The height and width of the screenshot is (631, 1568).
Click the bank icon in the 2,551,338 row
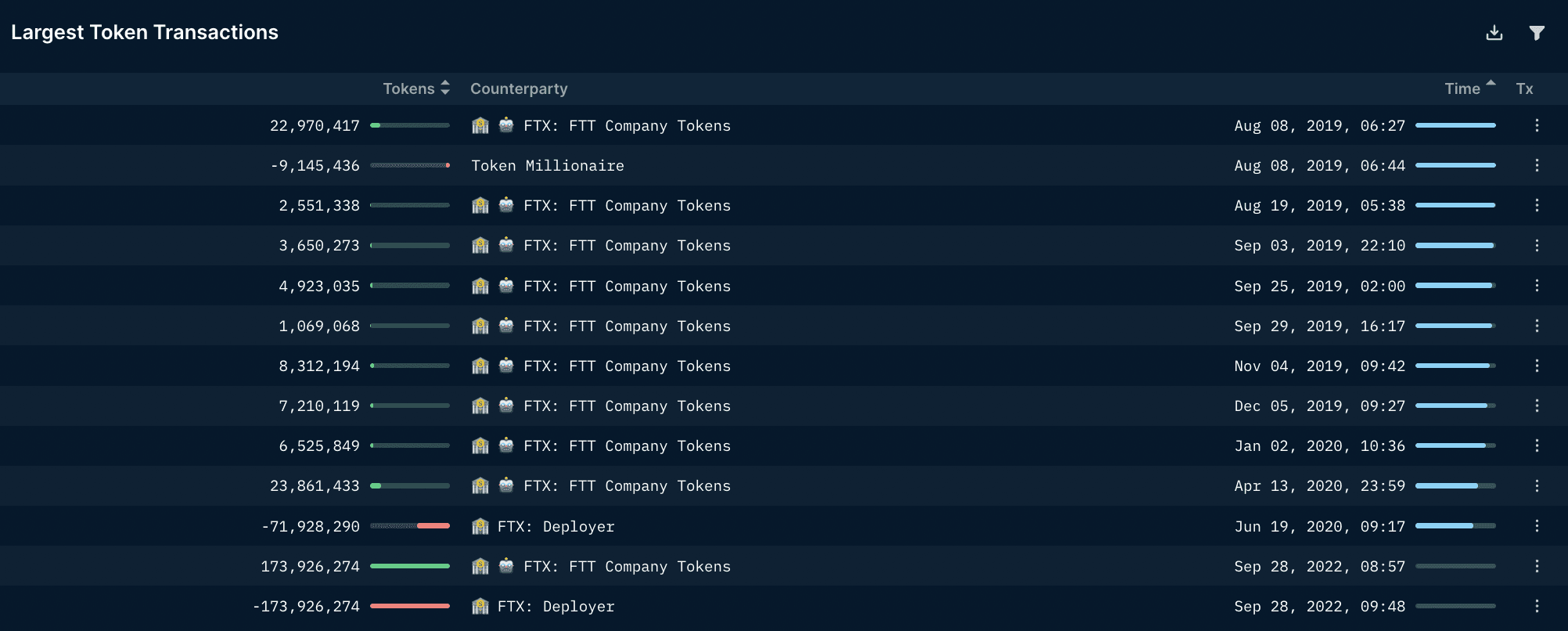click(x=480, y=205)
